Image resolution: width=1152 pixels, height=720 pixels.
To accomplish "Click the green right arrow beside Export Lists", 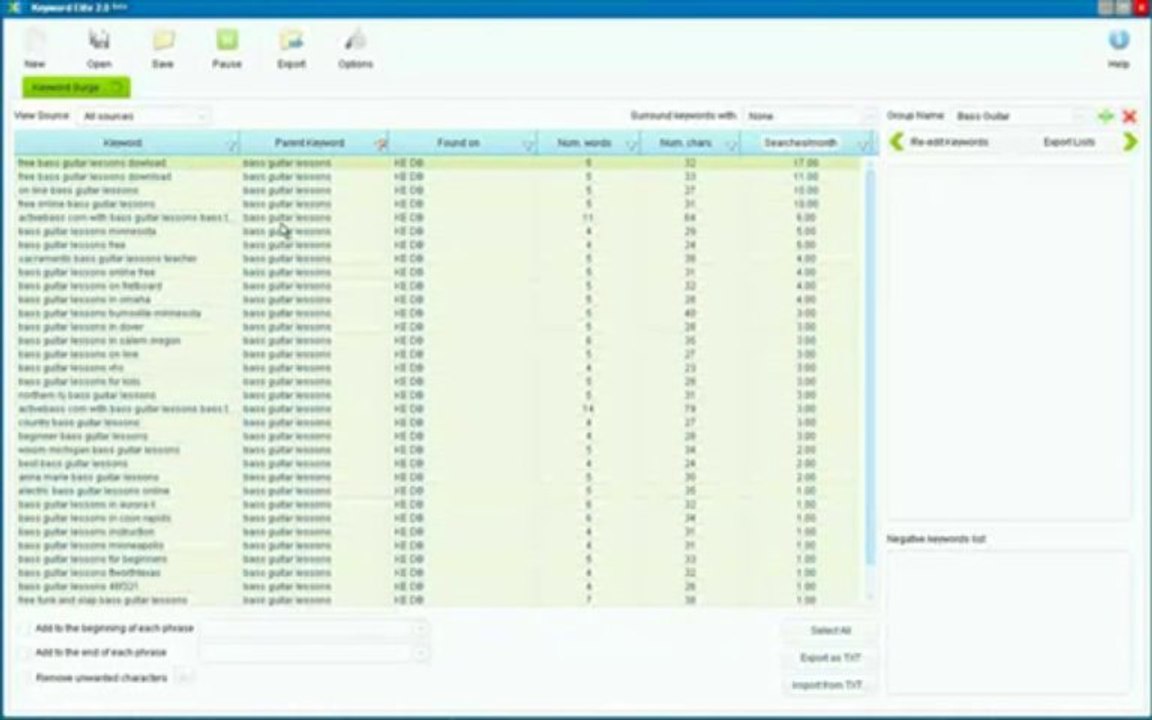I will (1130, 142).
